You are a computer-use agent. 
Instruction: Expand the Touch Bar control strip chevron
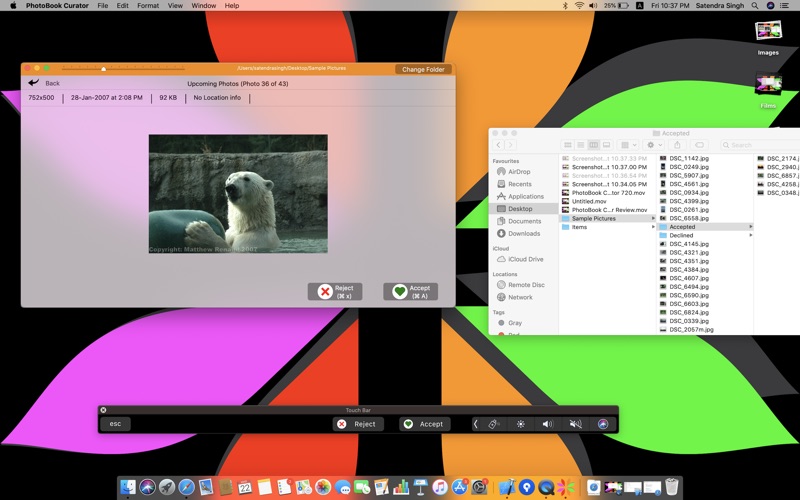[x=476, y=424]
